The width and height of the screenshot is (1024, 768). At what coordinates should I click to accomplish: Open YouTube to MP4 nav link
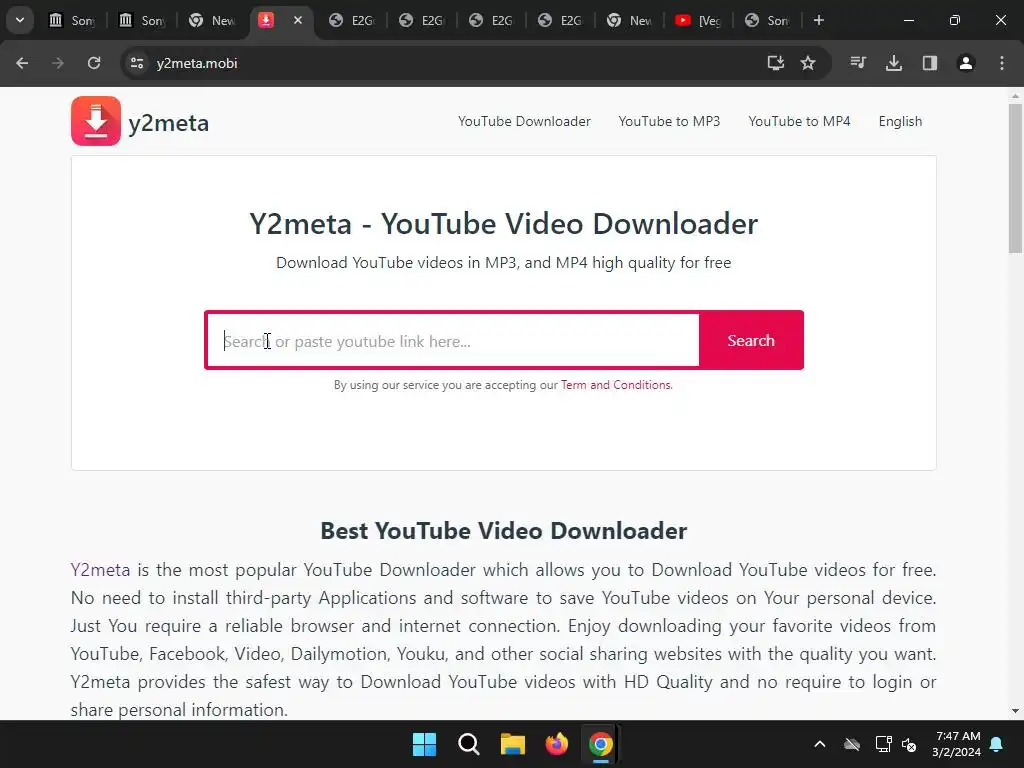799,121
